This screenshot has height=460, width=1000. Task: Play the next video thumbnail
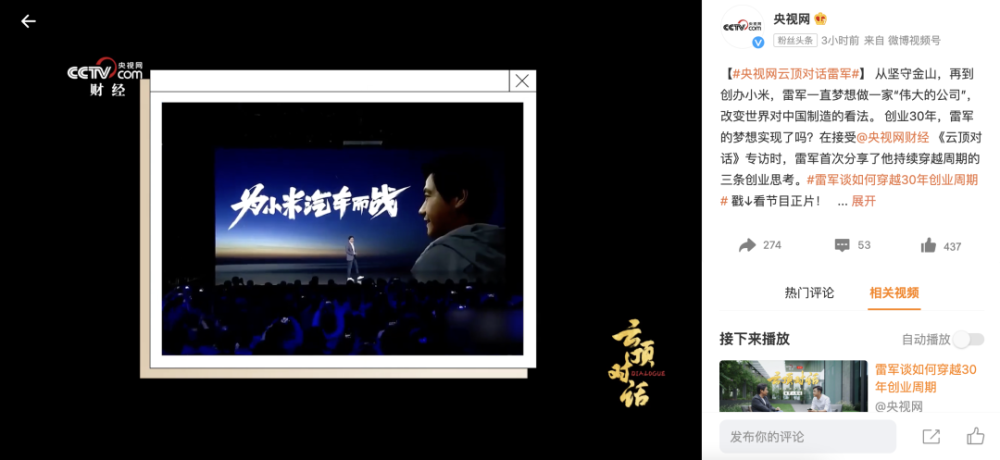pyautogui.click(x=793, y=386)
